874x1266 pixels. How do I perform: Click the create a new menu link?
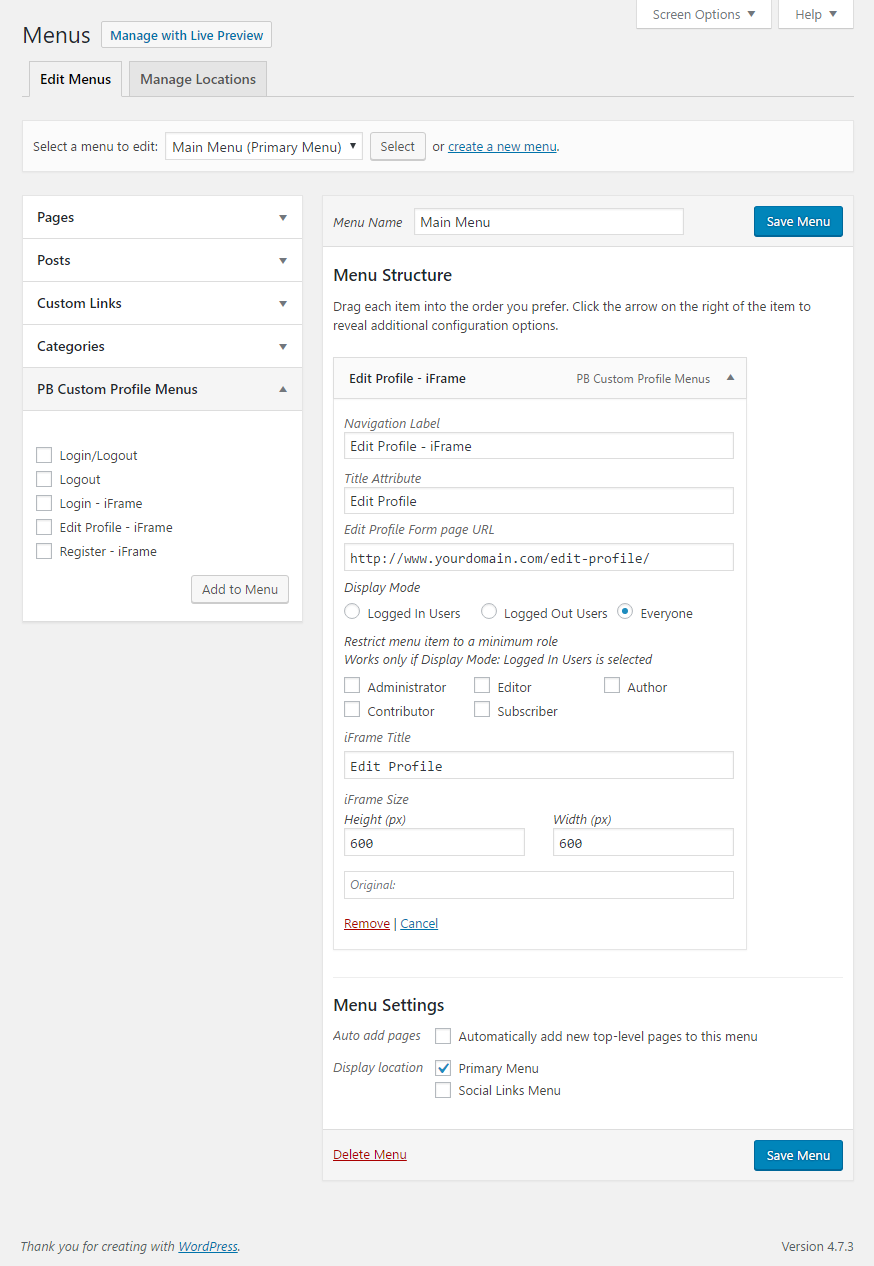(502, 146)
